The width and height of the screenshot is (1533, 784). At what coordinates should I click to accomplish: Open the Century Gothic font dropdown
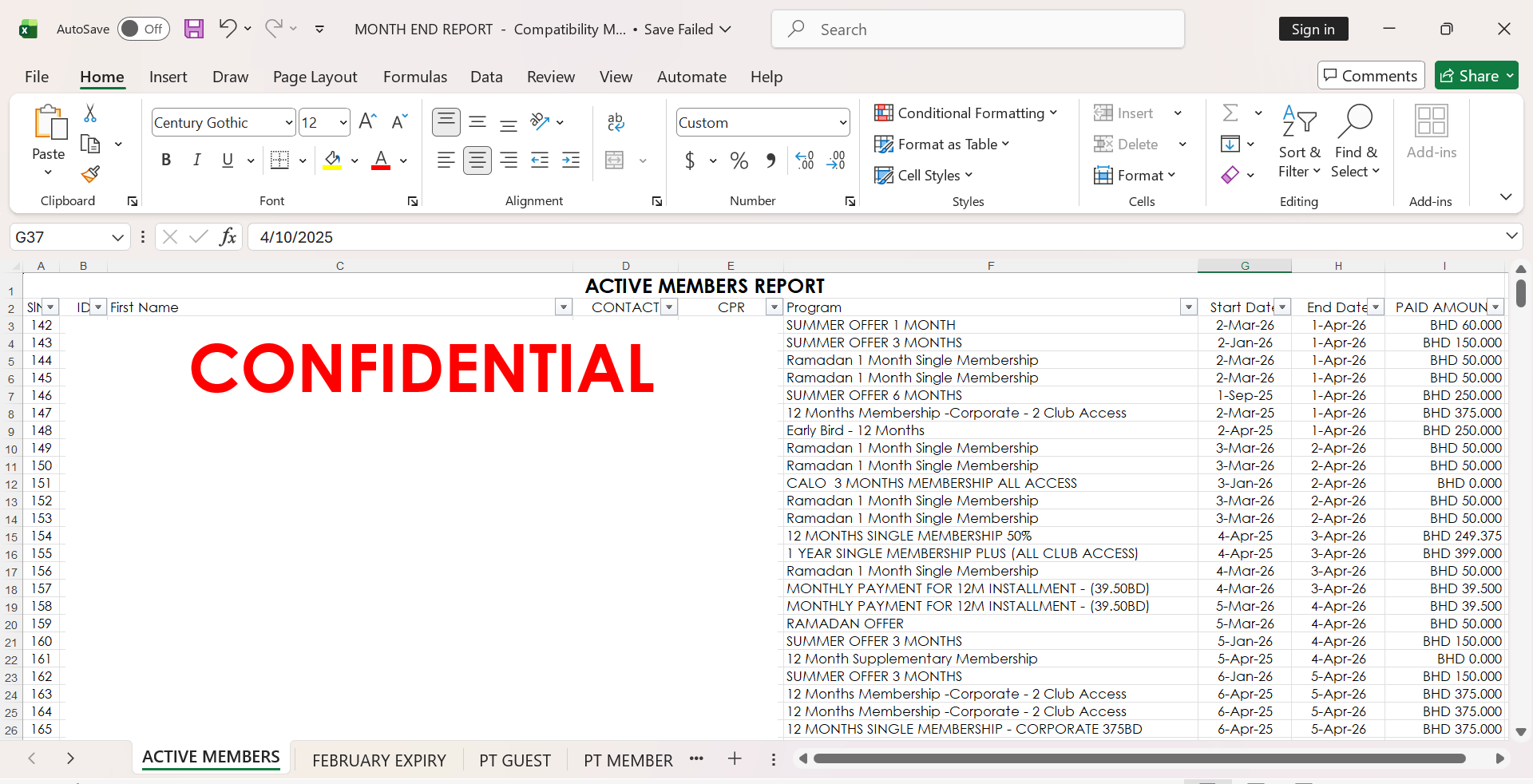point(289,123)
